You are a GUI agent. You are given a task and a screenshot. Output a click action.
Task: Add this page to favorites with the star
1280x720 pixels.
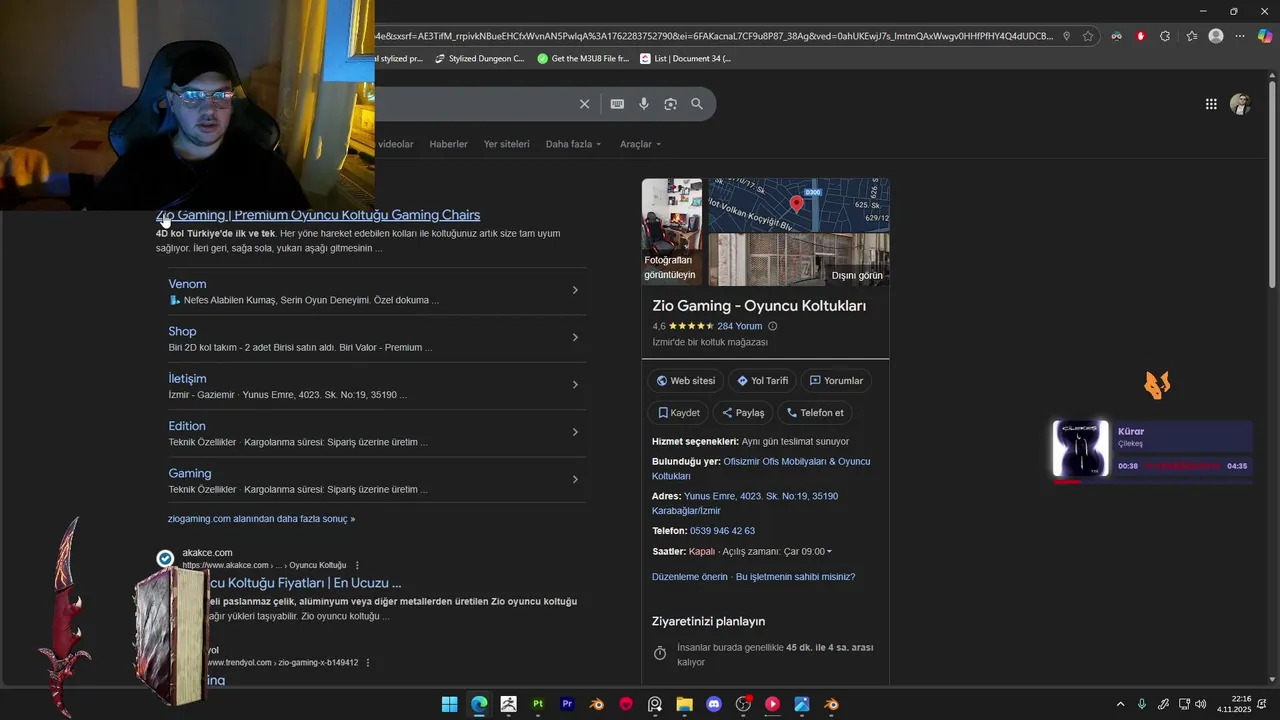[x=1088, y=36]
